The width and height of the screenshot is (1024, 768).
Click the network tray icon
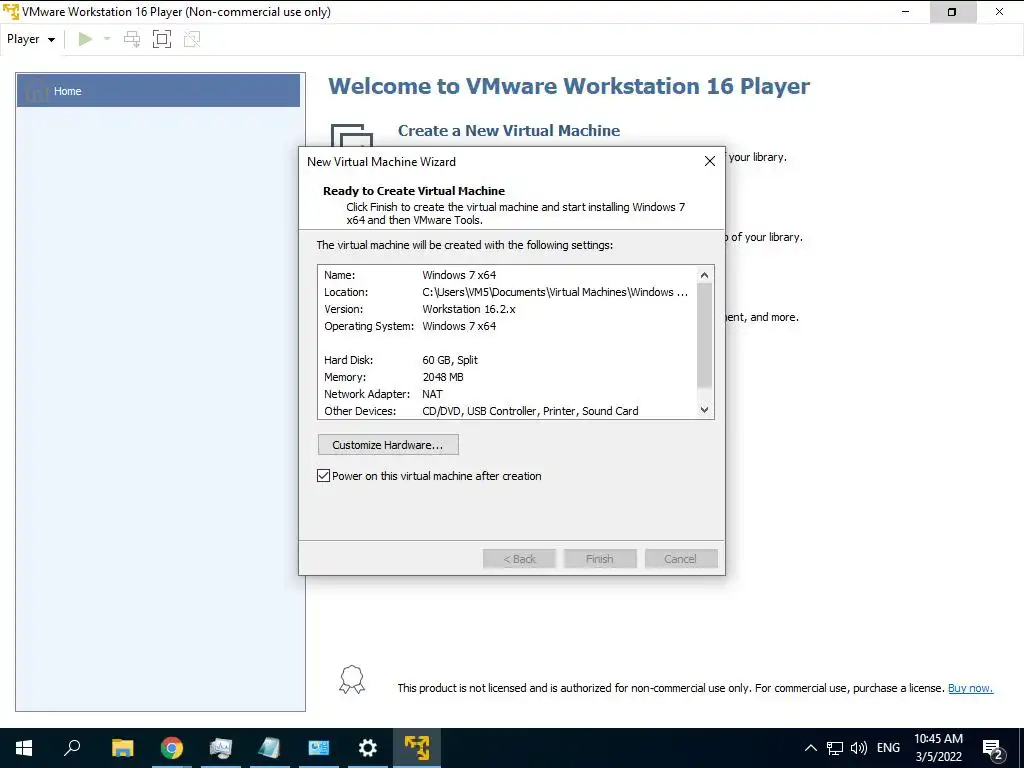pyautogui.click(x=835, y=748)
